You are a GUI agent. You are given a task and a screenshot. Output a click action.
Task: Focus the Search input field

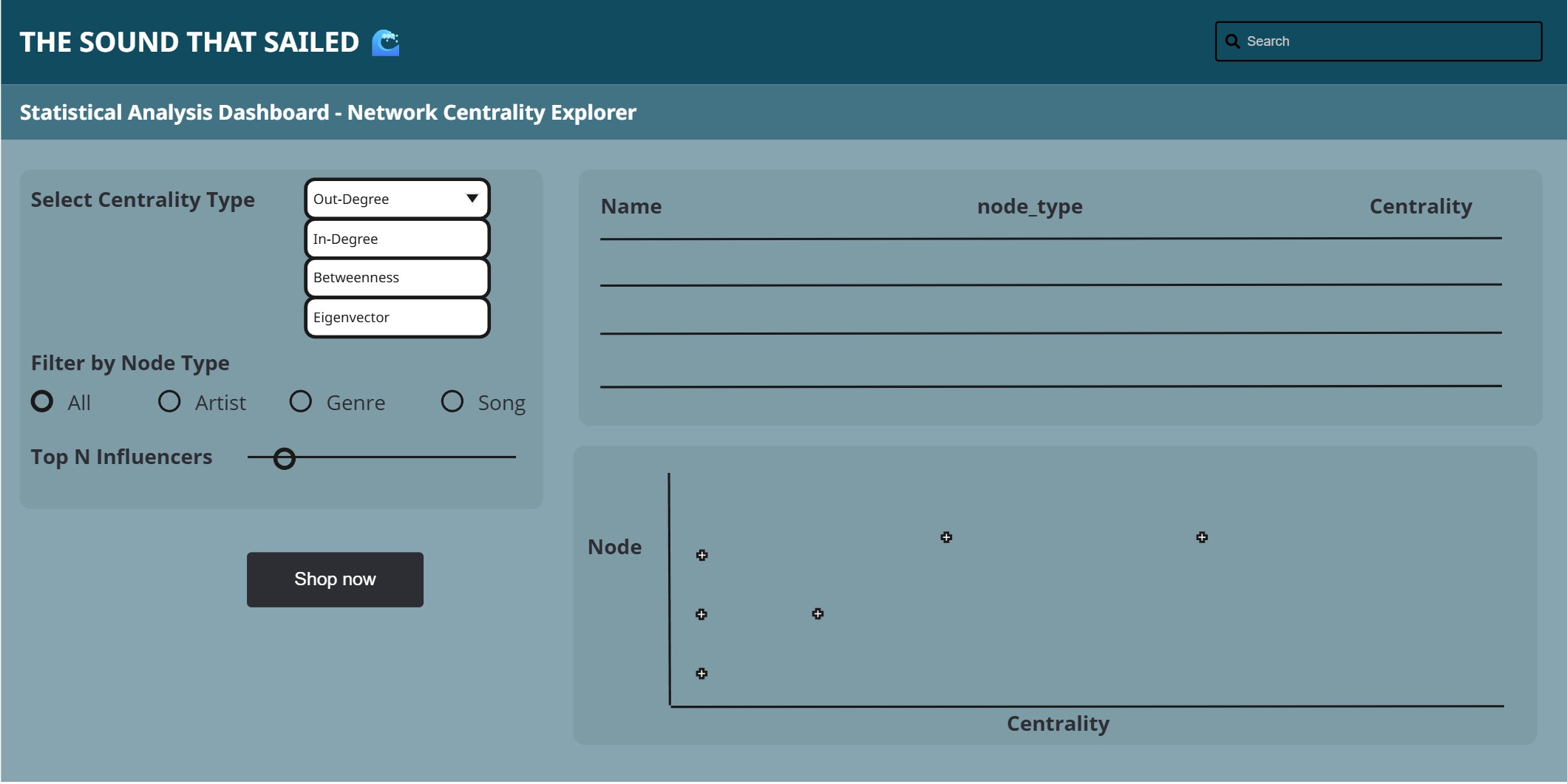(x=1379, y=41)
